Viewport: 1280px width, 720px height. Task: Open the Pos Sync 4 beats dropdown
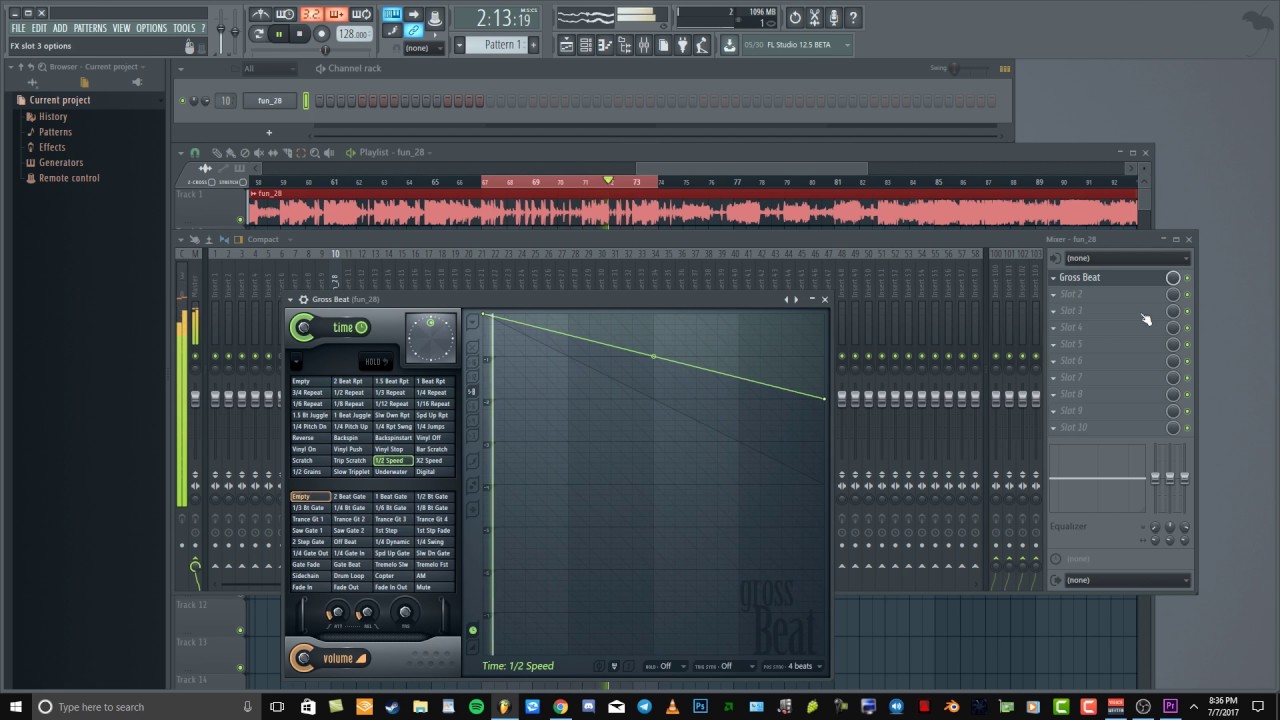click(x=793, y=666)
